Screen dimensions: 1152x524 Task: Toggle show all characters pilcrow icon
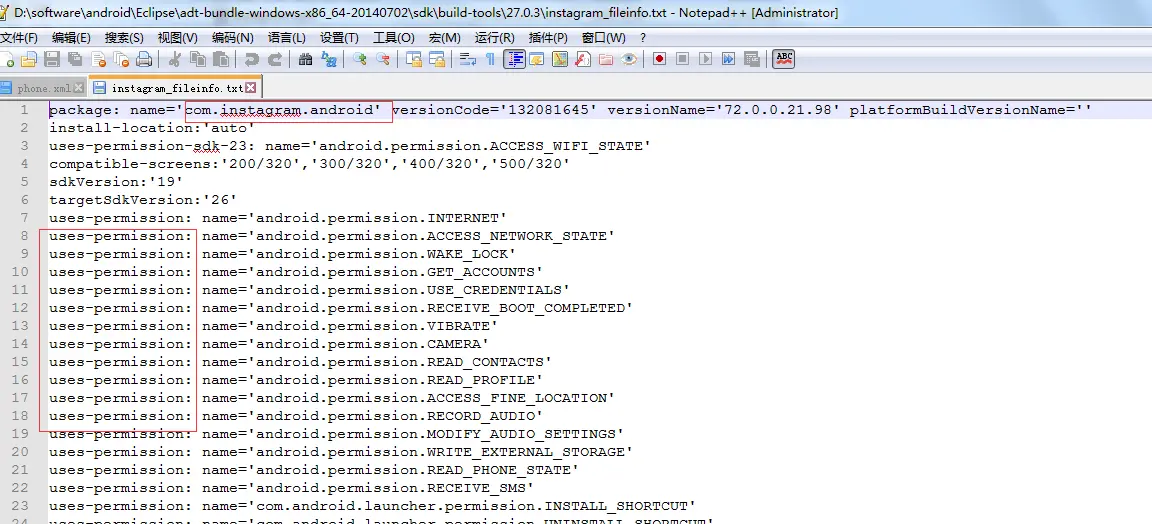tap(490, 60)
